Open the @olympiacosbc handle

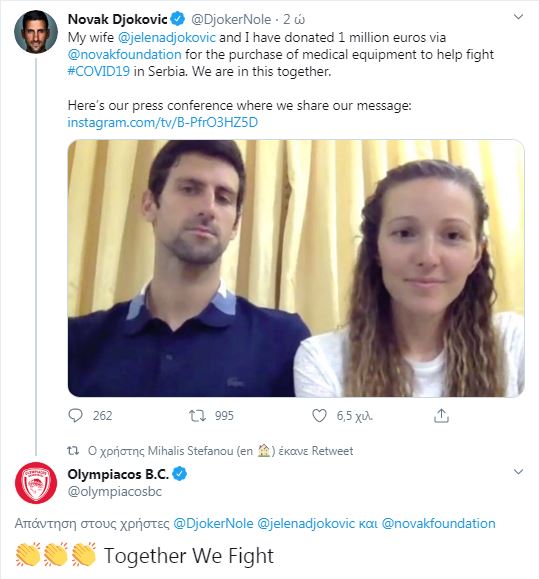(114, 491)
